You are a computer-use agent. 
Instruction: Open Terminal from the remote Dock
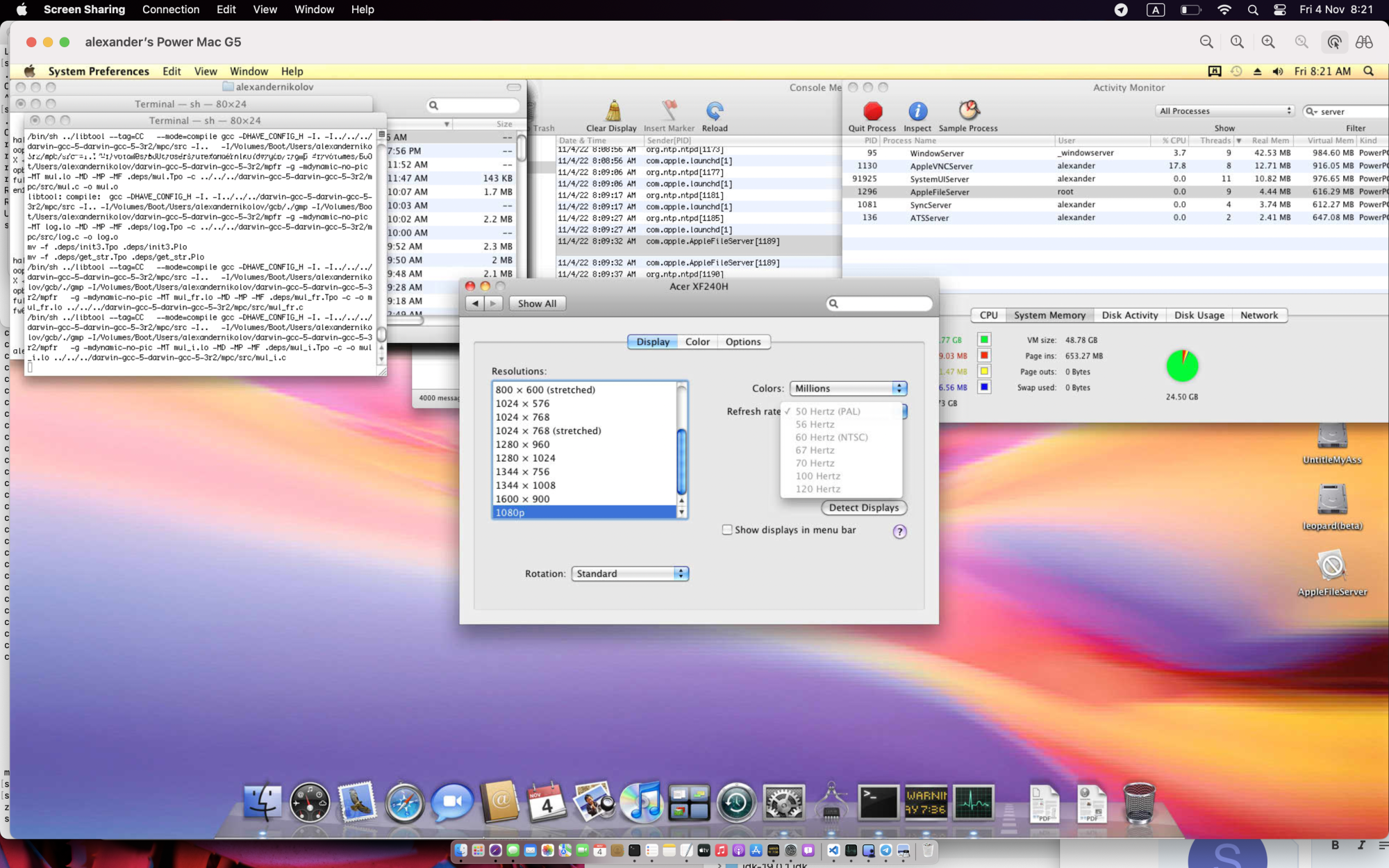pyautogui.click(x=879, y=803)
